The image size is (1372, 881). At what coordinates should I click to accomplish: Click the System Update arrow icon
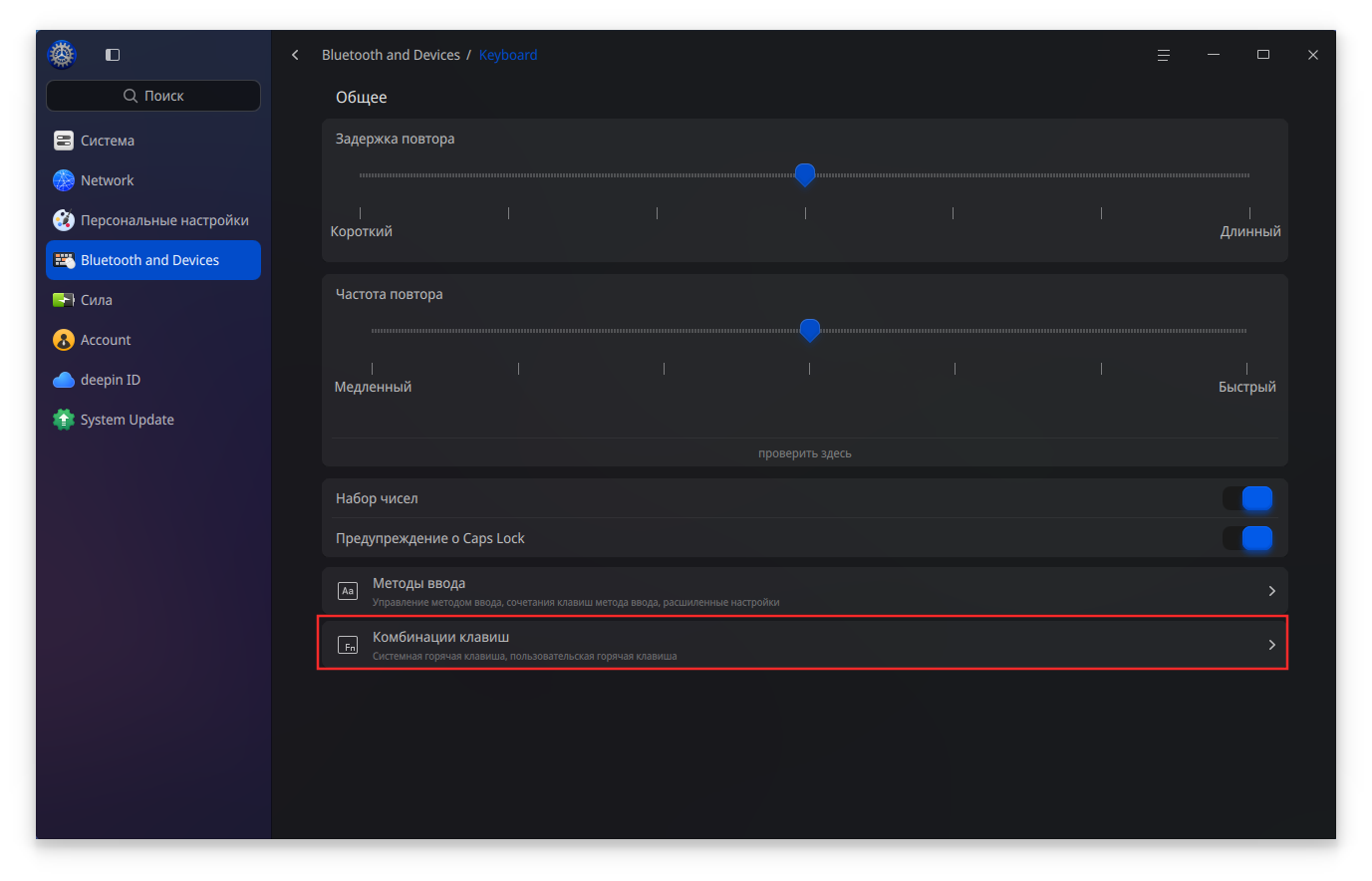(64, 420)
